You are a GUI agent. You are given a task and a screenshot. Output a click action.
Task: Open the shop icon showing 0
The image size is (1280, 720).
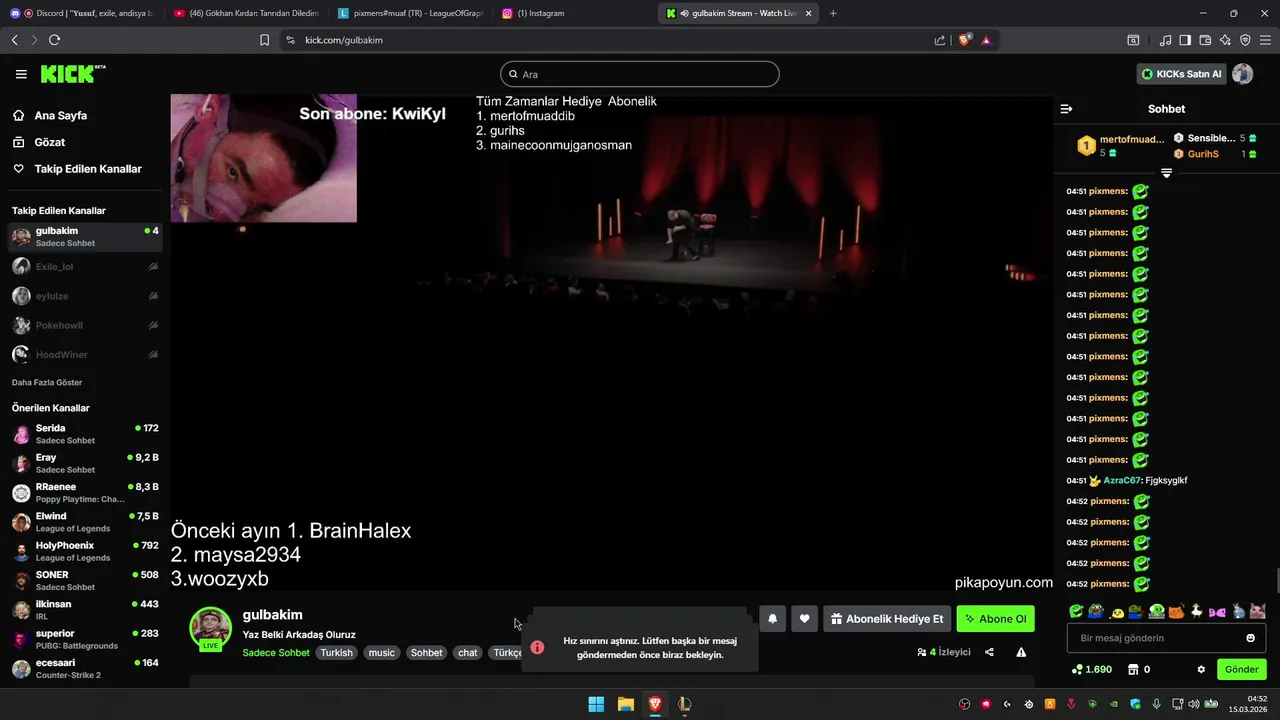point(1139,669)
